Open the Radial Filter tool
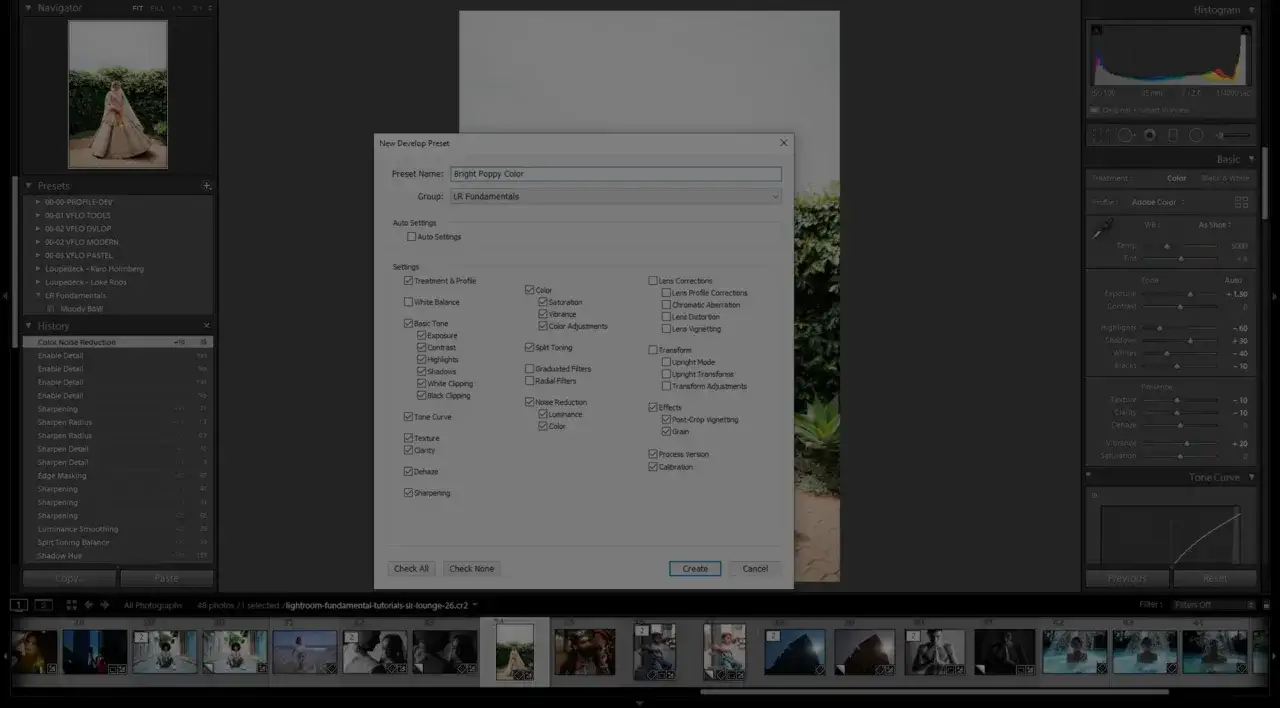The image size is (1280, 708). (x=1196, y=135)
